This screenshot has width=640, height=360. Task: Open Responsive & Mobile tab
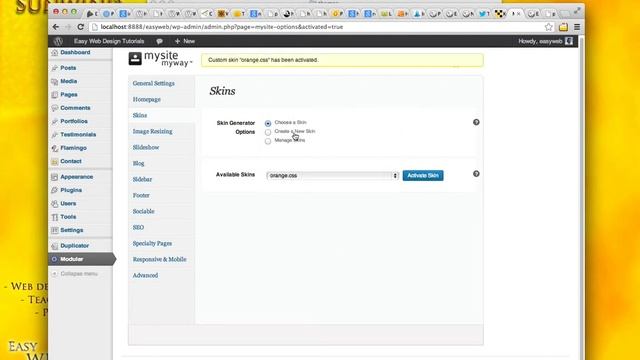coord(159,259)
